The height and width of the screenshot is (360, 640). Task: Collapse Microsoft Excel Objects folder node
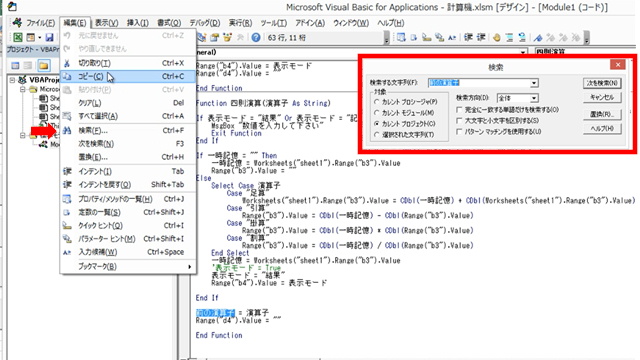click(23, 89)
